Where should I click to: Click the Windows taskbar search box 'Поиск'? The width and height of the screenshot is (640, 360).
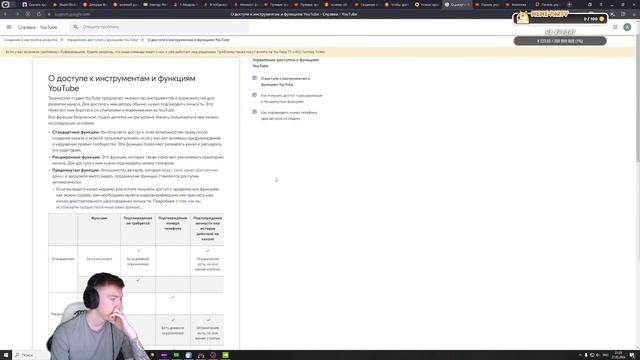click(x=31, y=355)
